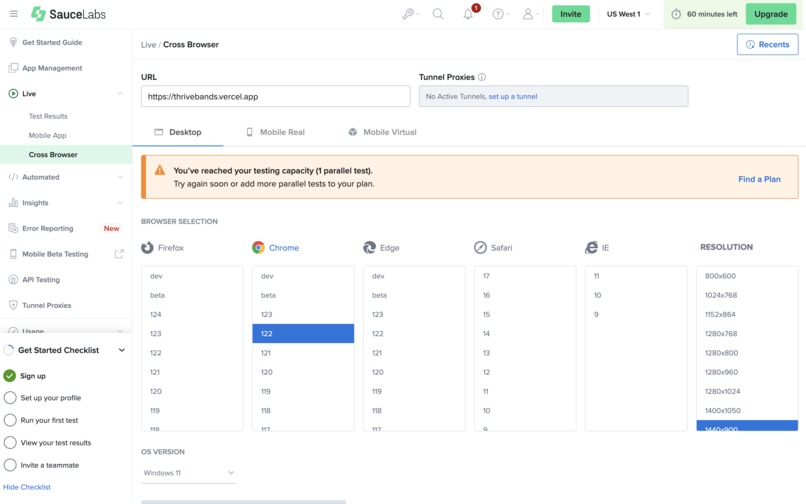
Task: Click the Tunnel Proxies info icon
Action: click(x=482, y=77)
